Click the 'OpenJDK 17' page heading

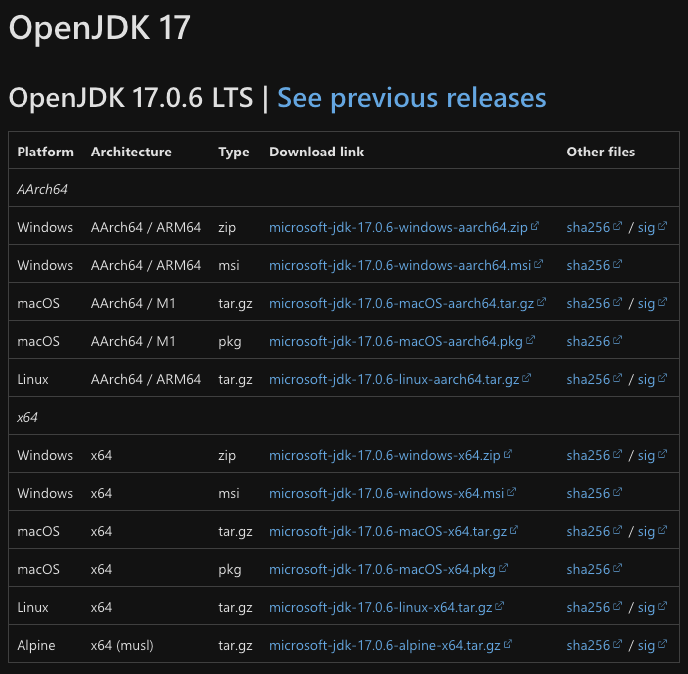click(x=100, y=28)
